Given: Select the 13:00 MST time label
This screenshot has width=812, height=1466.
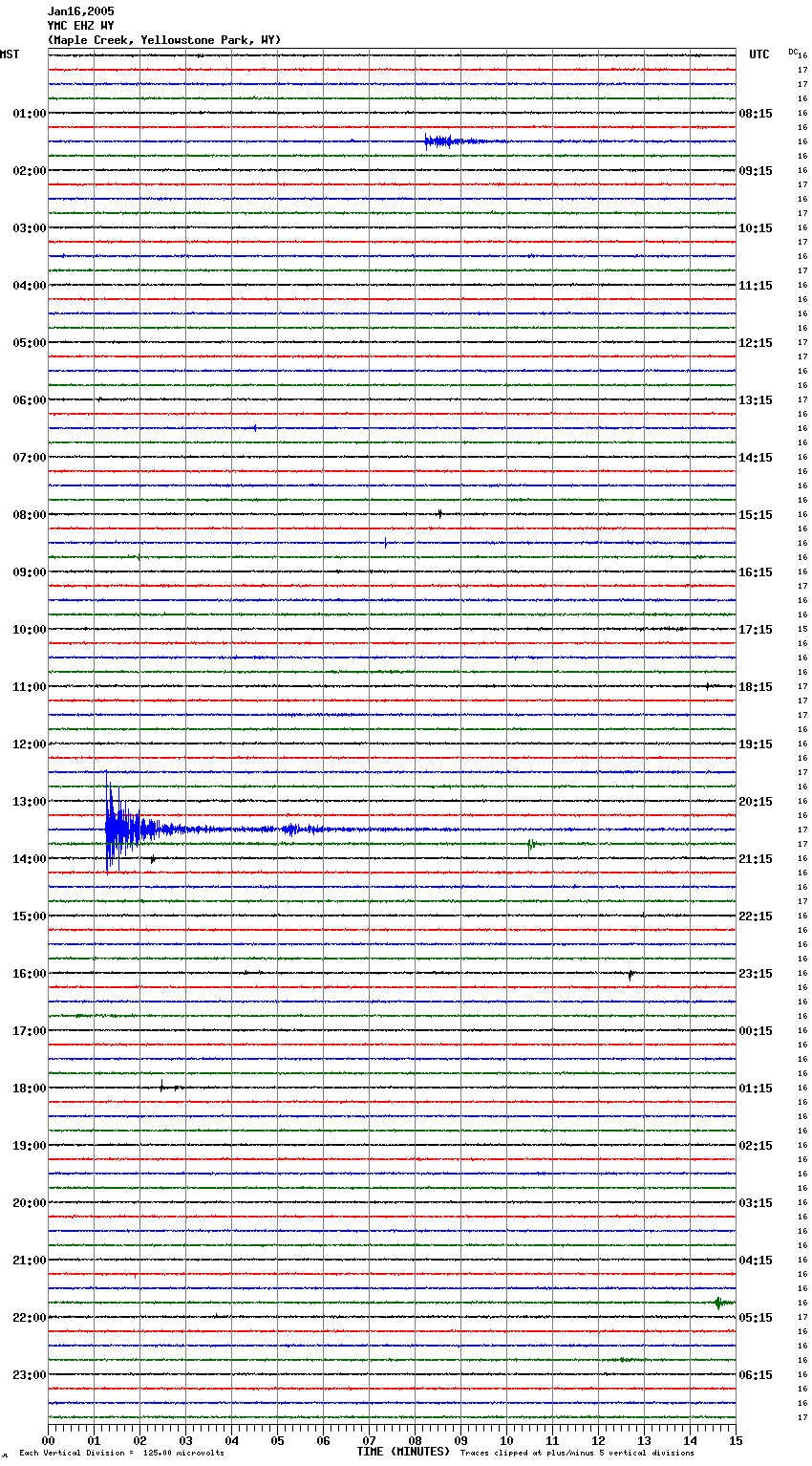Looking at the screenshot, I should [30, 802].
